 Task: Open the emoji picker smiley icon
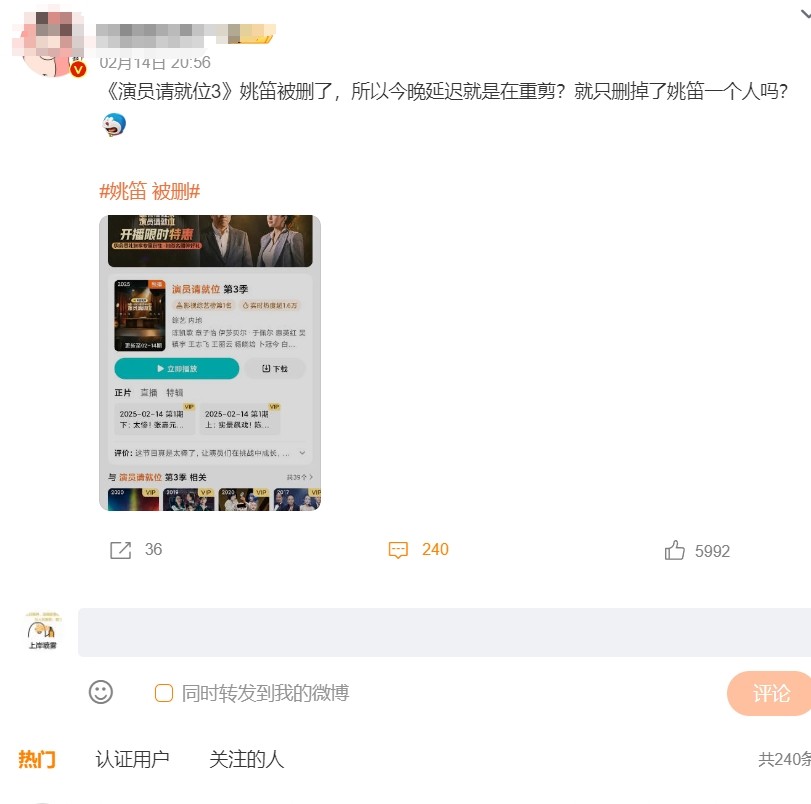(101, 692)
